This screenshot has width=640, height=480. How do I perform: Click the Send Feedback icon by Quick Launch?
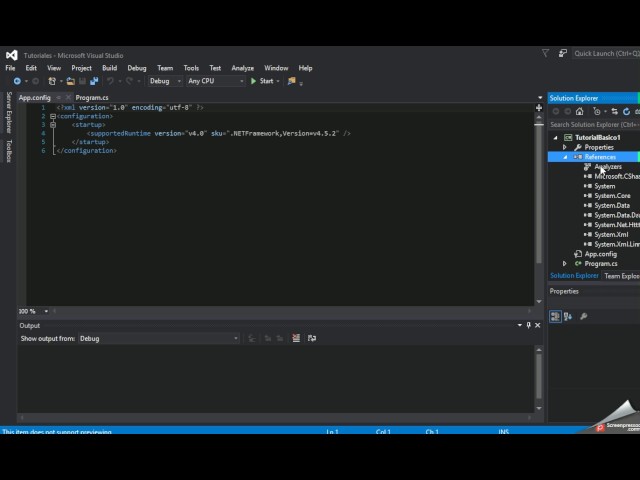[x=563, y=53]
